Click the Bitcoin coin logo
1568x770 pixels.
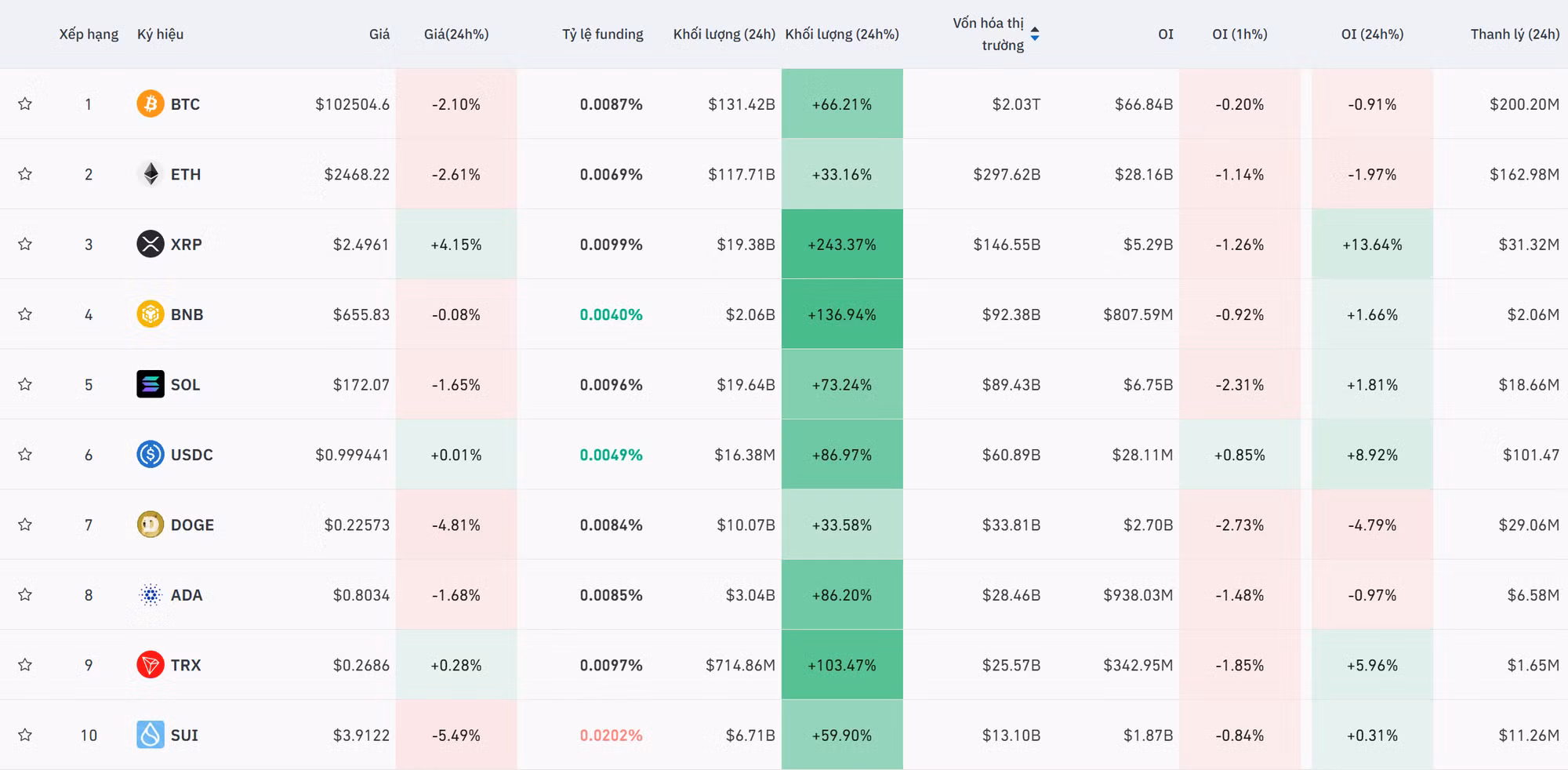coord(151,104)
